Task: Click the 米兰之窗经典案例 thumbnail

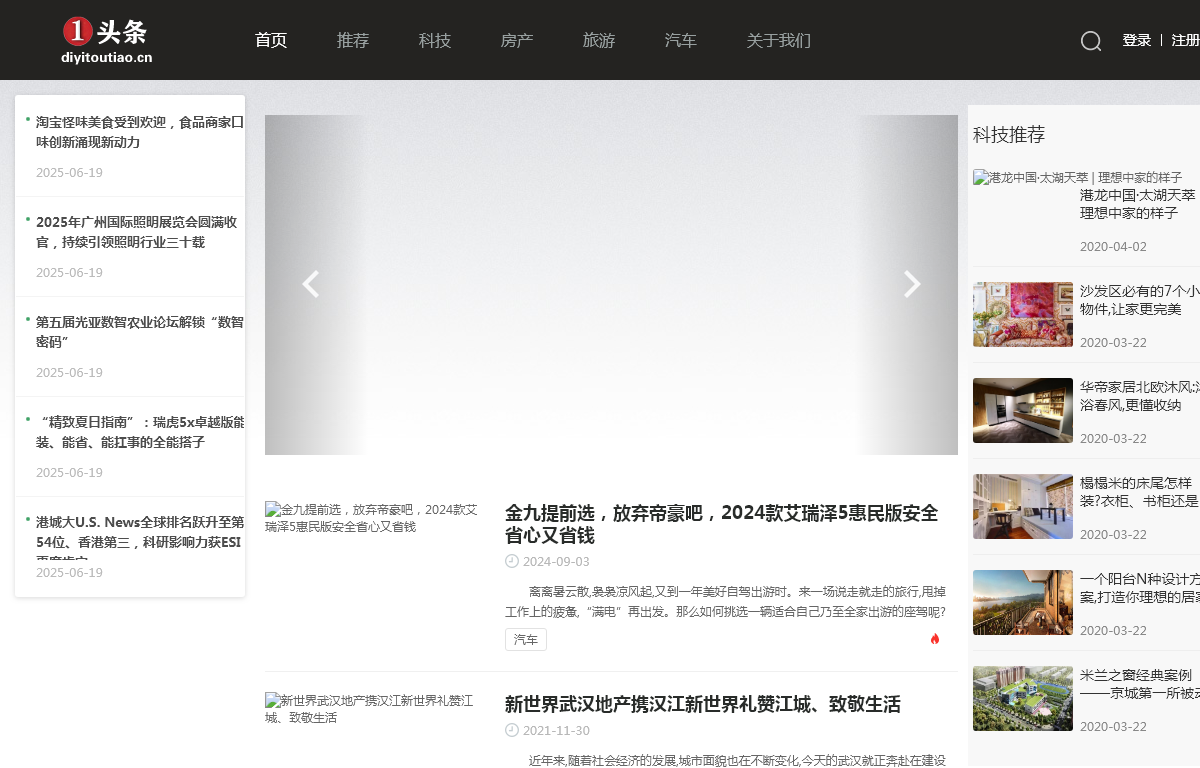Action: [1023, 698]
